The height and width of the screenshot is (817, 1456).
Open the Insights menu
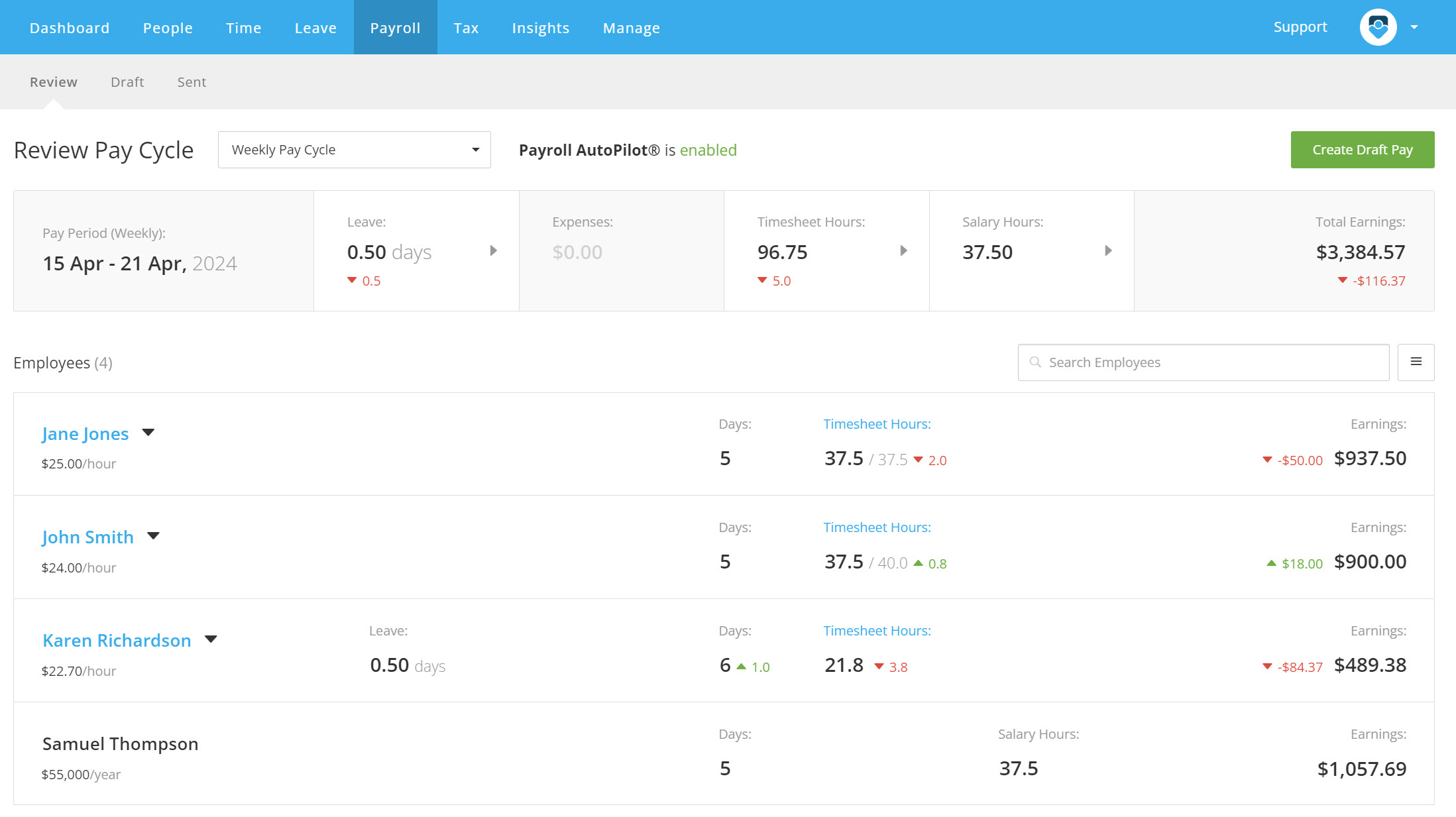540,28
